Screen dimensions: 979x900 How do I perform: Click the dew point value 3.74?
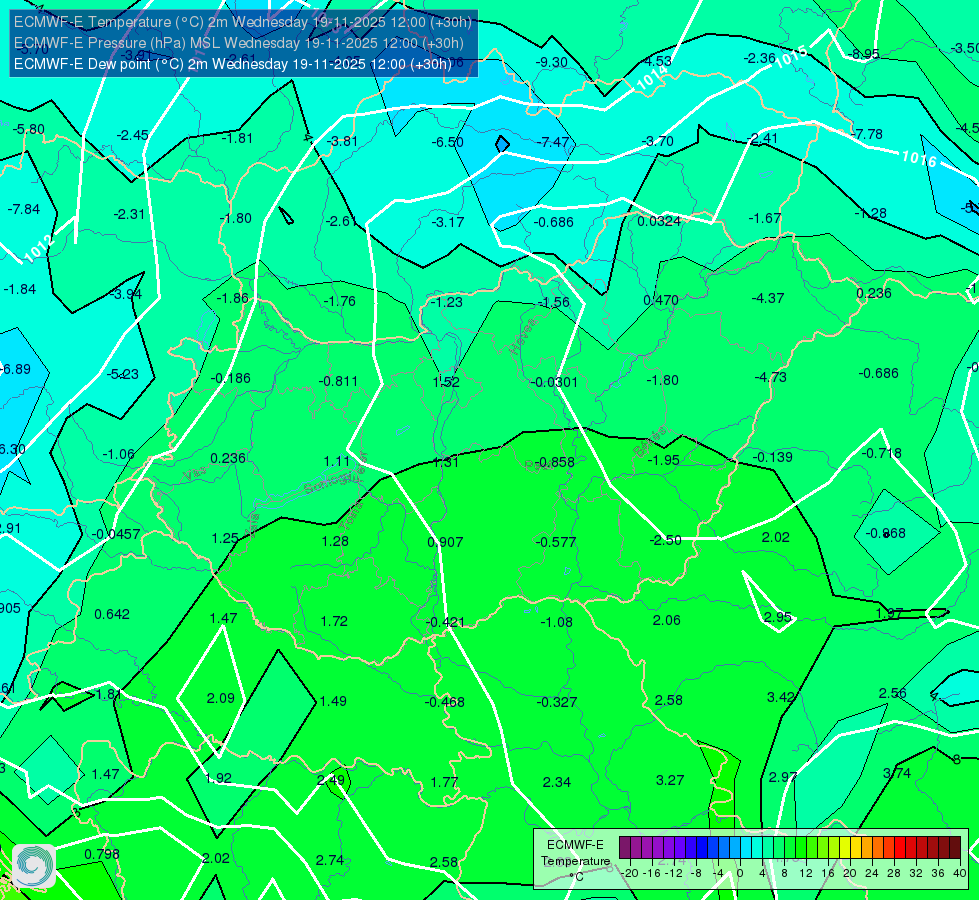pyautogui.click(x=897, y=773)
